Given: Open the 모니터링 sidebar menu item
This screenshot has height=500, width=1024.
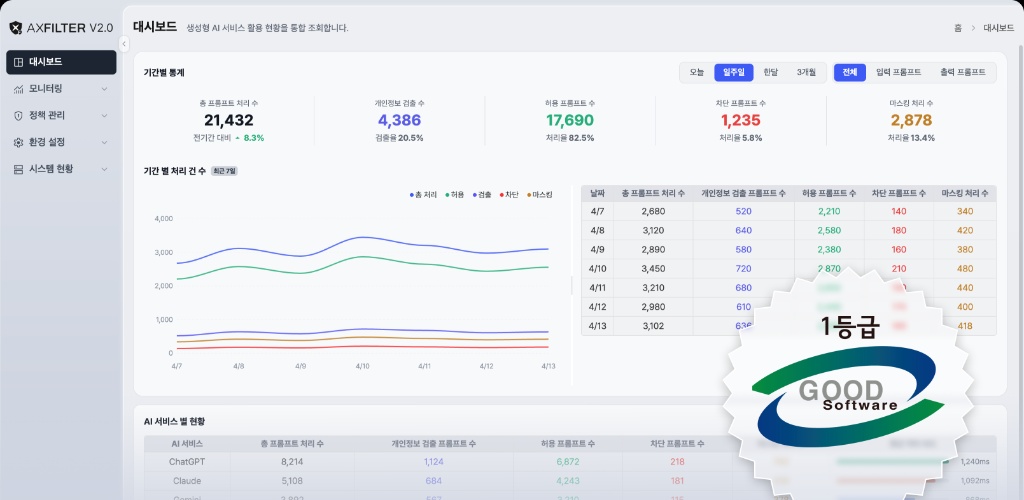Looking at the screenshot, I should [61, 89].
